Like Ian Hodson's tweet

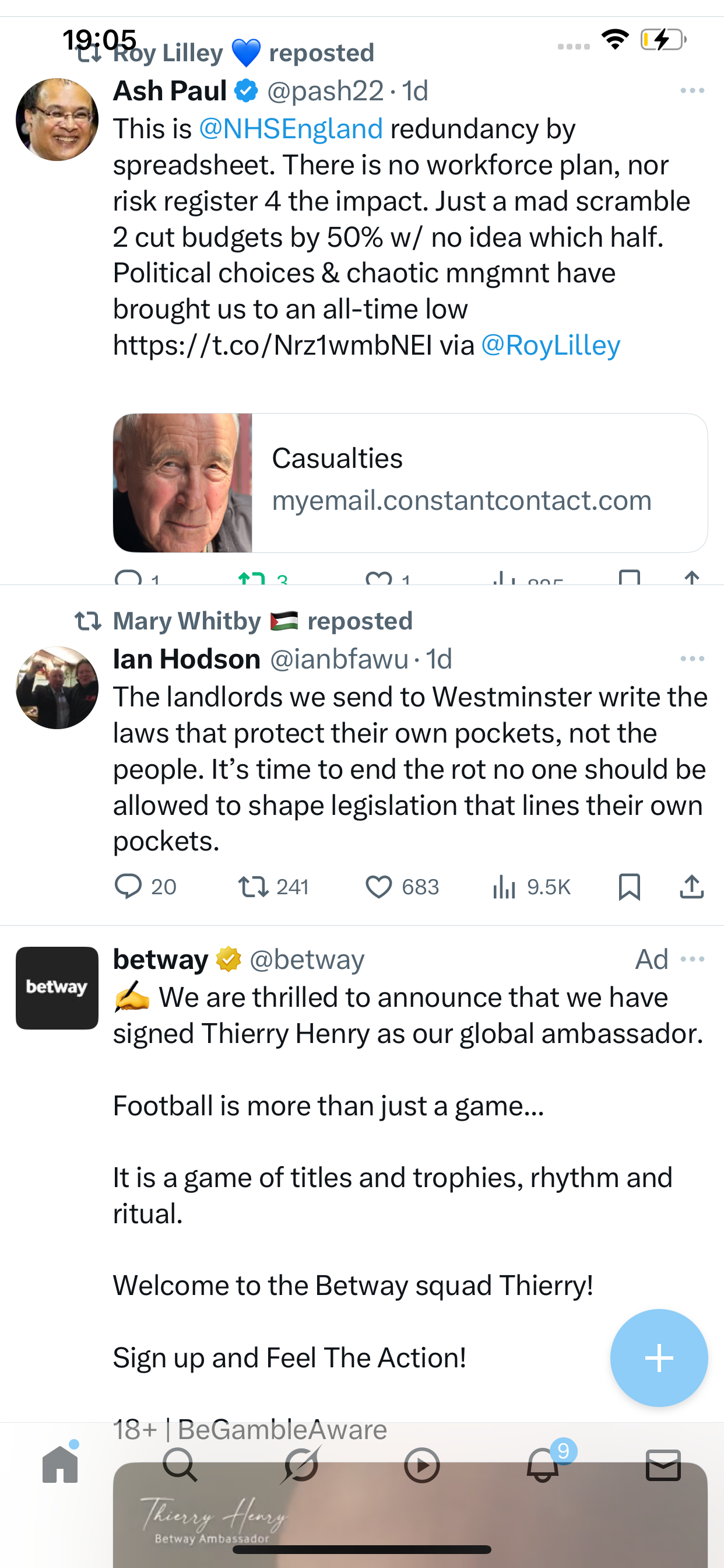point(378,886)
